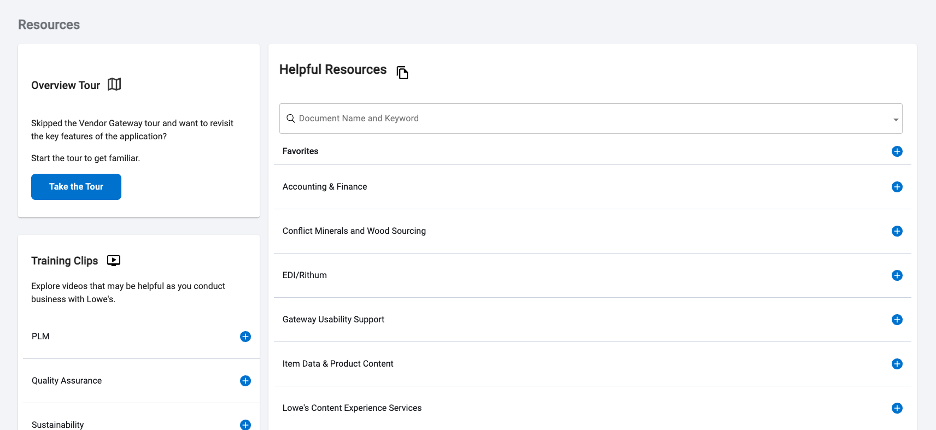Select the EDI/Rithum label

[x=304, y=275]
